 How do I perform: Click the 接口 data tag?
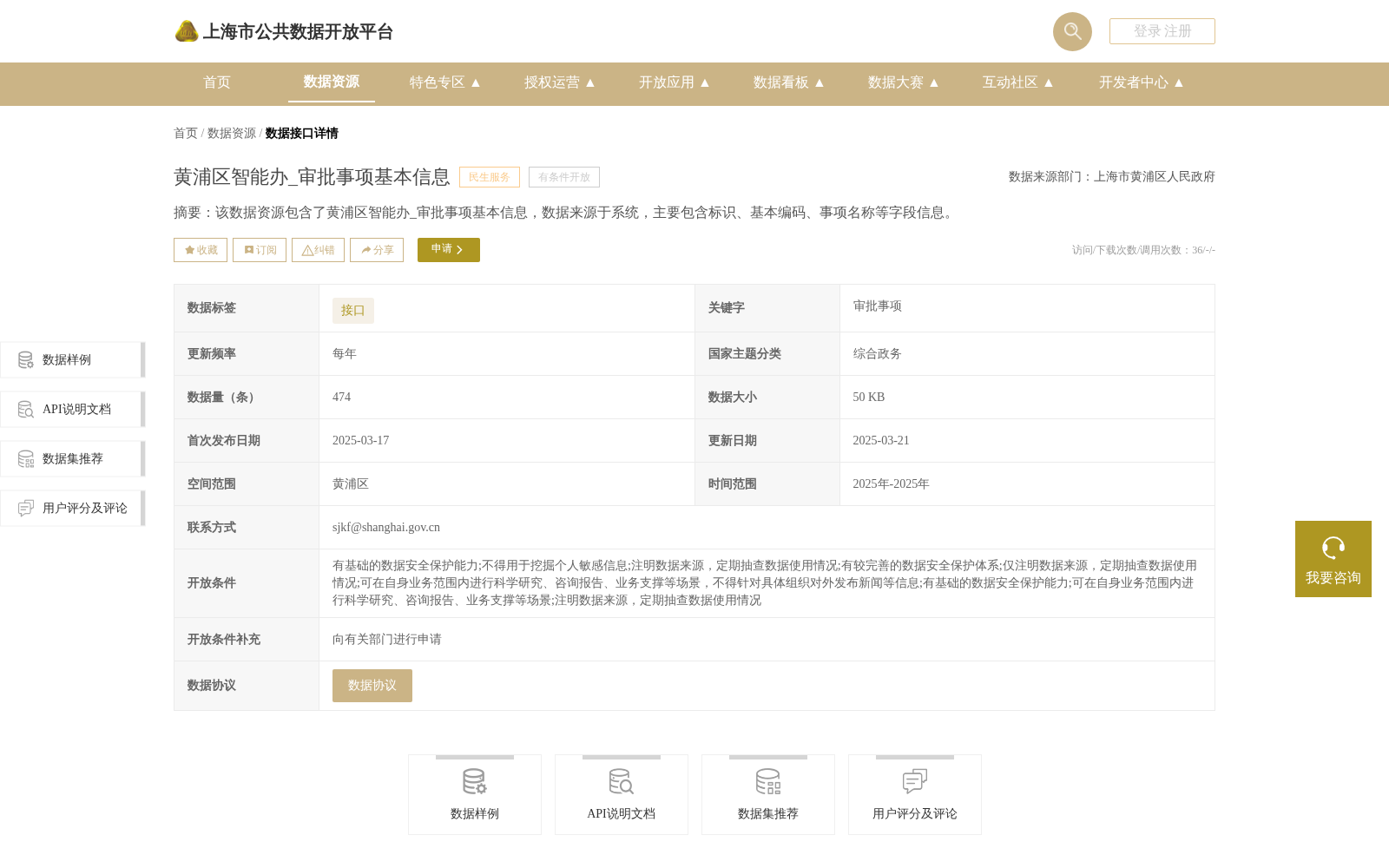pos(353,311)
